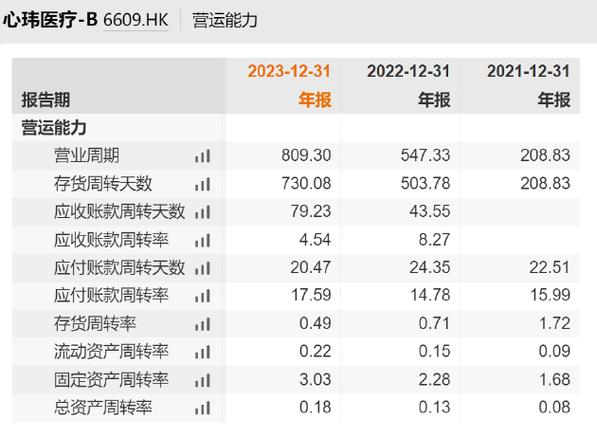The width and height of the screenshot is (597, 437).
Task: Open chart icon for 应付账款周转率 row
Action: coord(202,296)
